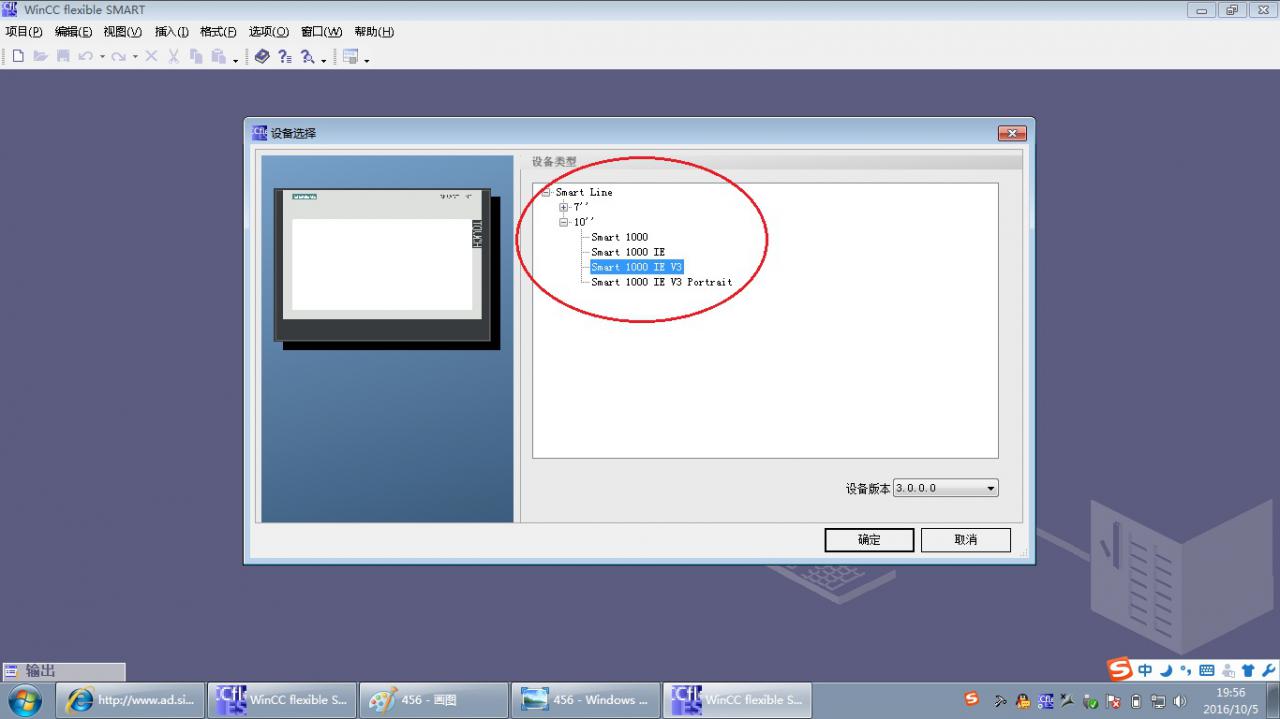1280x719 pixels.
Task: Open the 项目(P) menu
Action: click(24, 32)
